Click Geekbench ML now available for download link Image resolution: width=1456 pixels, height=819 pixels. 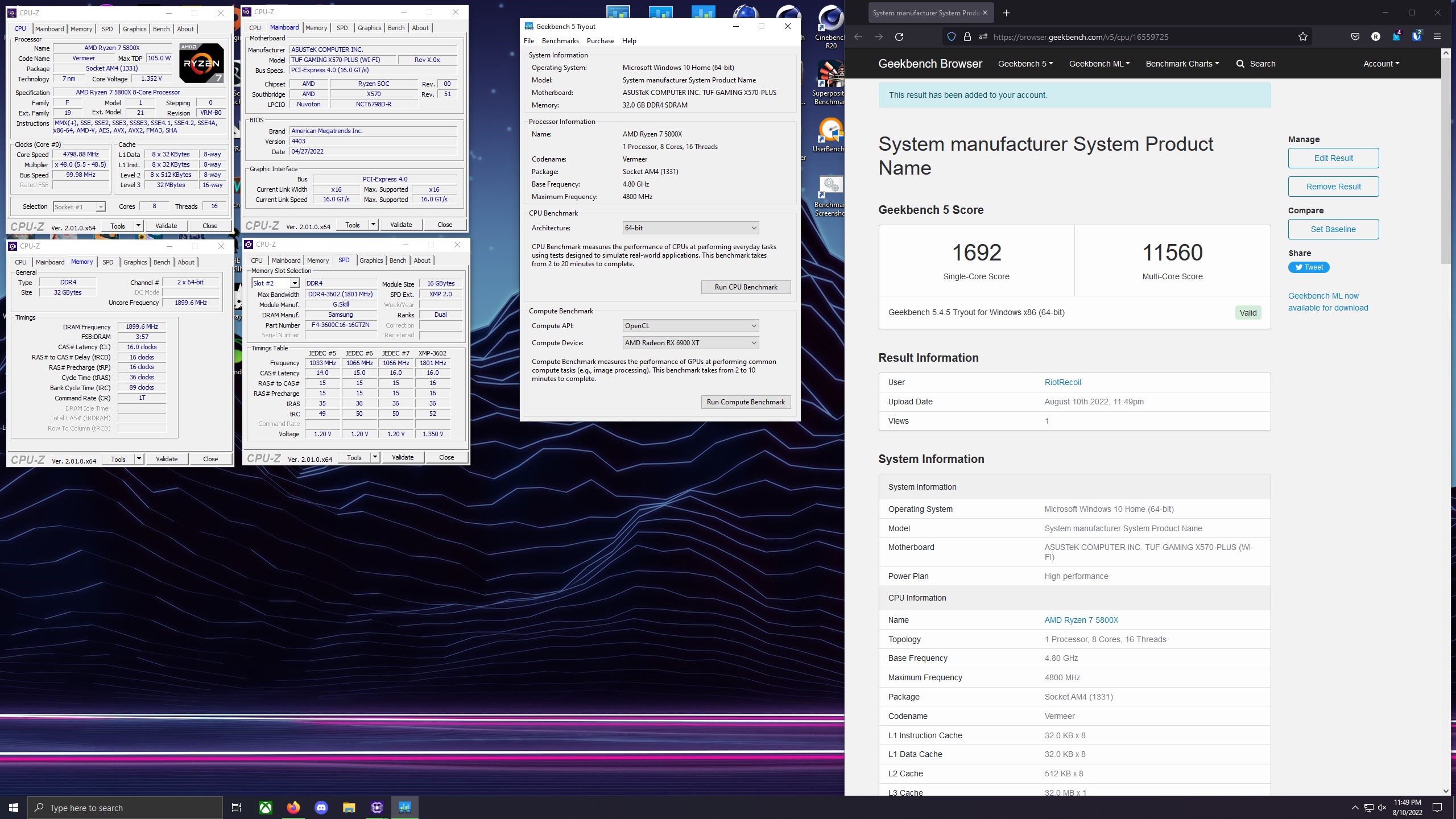tap(1328, 302)
